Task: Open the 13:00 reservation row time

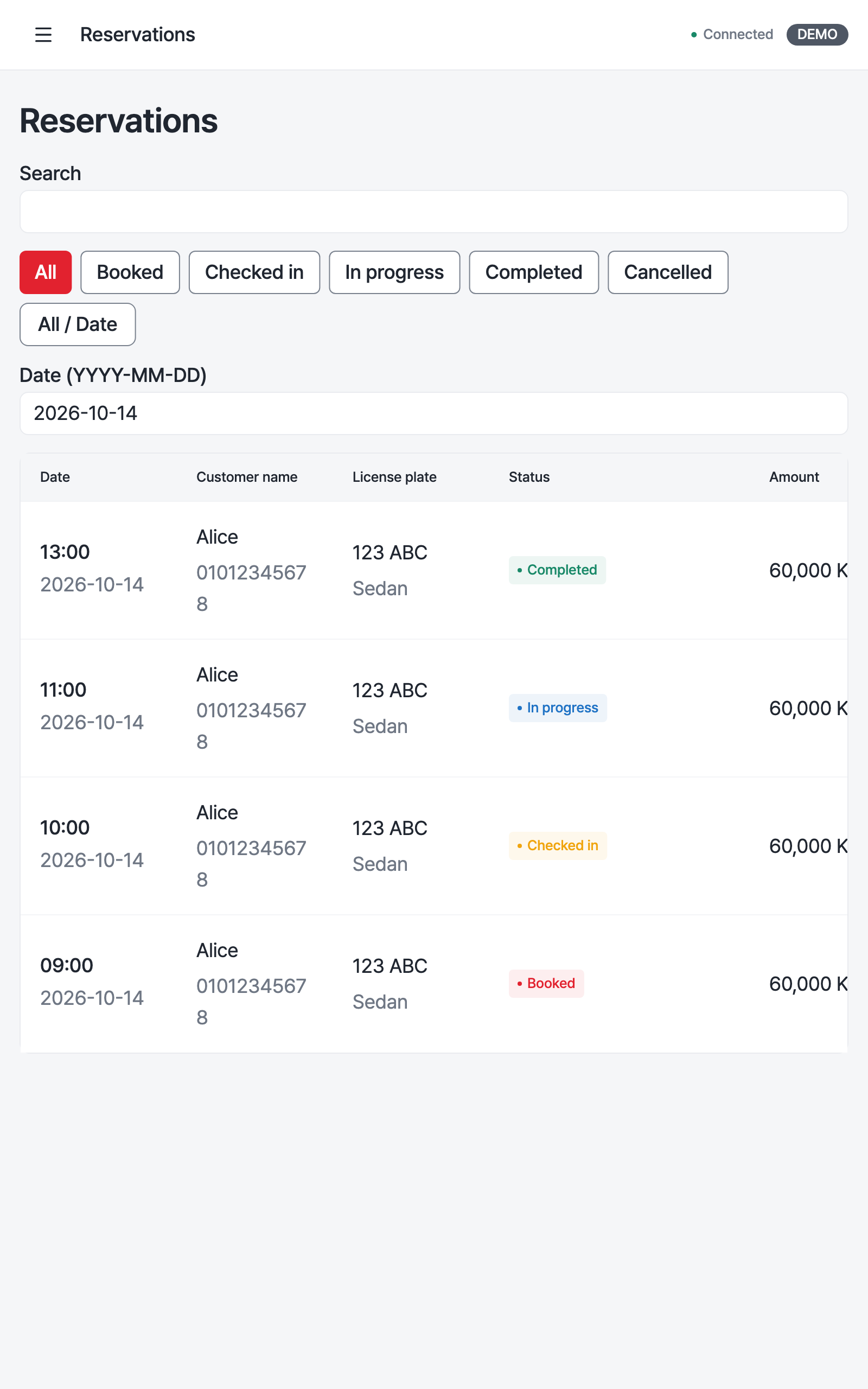Action: tap(65, 552)
